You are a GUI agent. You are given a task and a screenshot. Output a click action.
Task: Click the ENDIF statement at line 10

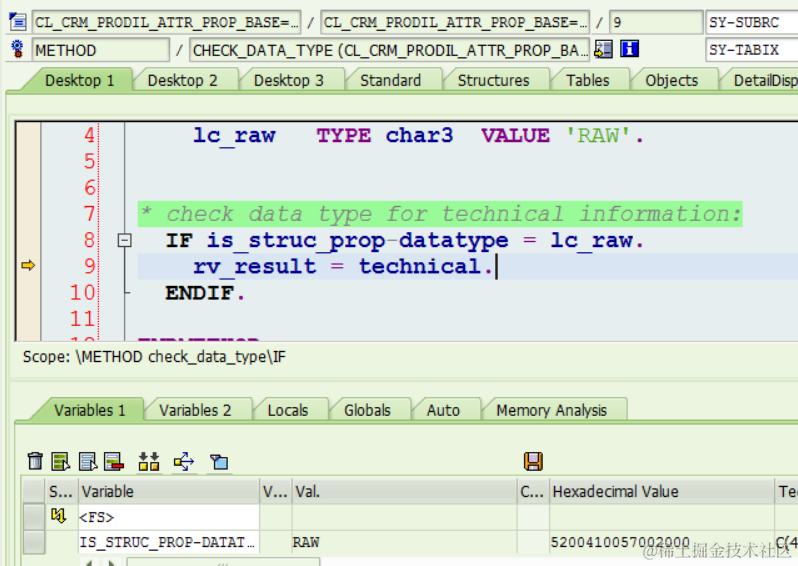tap(205, 293)
